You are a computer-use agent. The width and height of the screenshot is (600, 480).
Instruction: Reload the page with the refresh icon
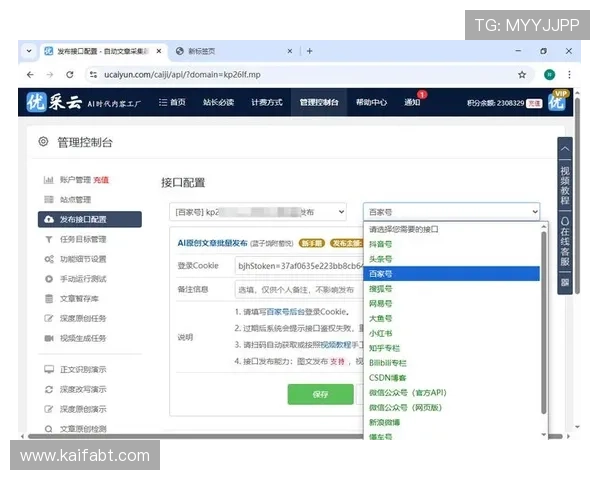coord(70,75)
